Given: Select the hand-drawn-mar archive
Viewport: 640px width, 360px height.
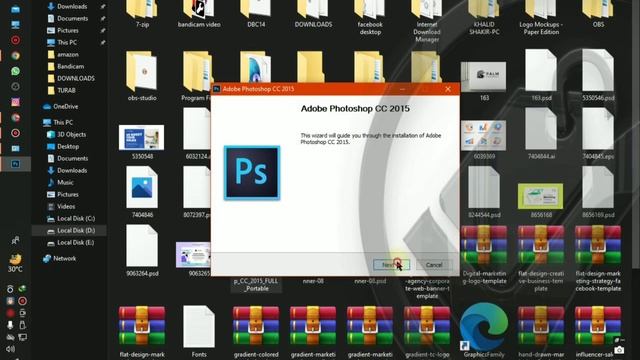Looking at the screenshot, I should pos(541,331).
